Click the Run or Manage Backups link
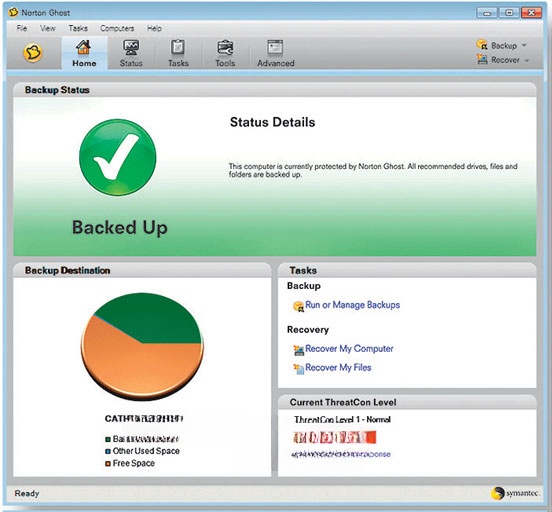This screenshot has width=552, height=512. 352,305
